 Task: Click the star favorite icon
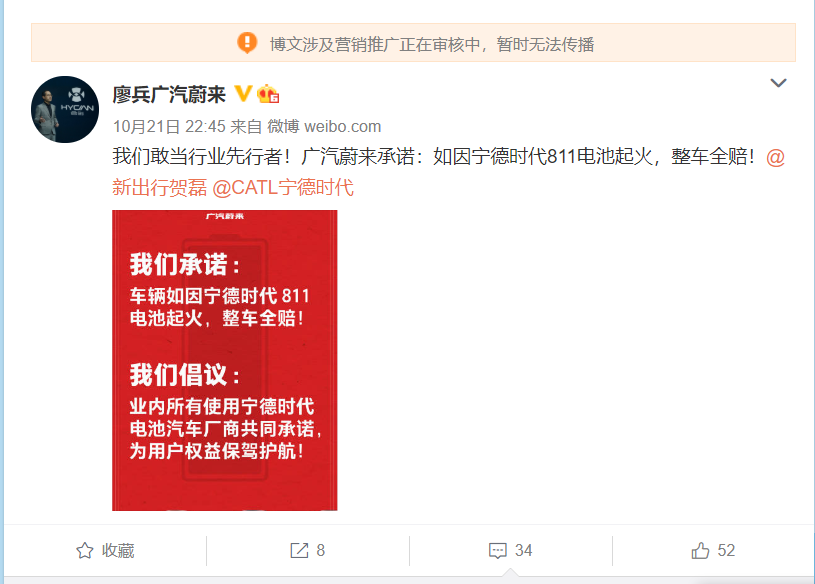click(85, 550)
